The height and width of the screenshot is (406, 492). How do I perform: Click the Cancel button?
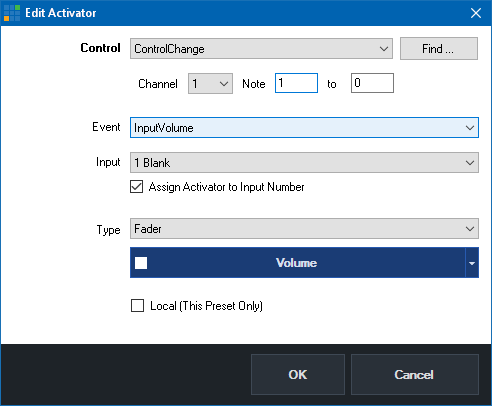pyautogui.click(x=415, y=374)
